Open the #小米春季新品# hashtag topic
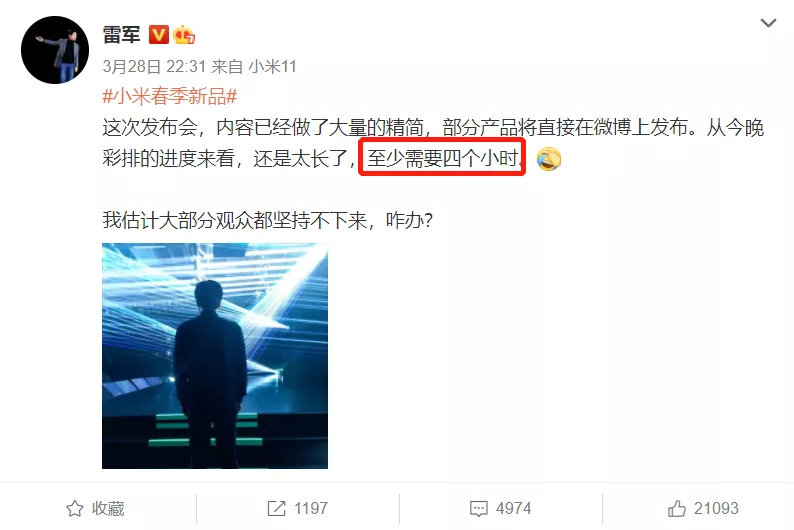 170,96
